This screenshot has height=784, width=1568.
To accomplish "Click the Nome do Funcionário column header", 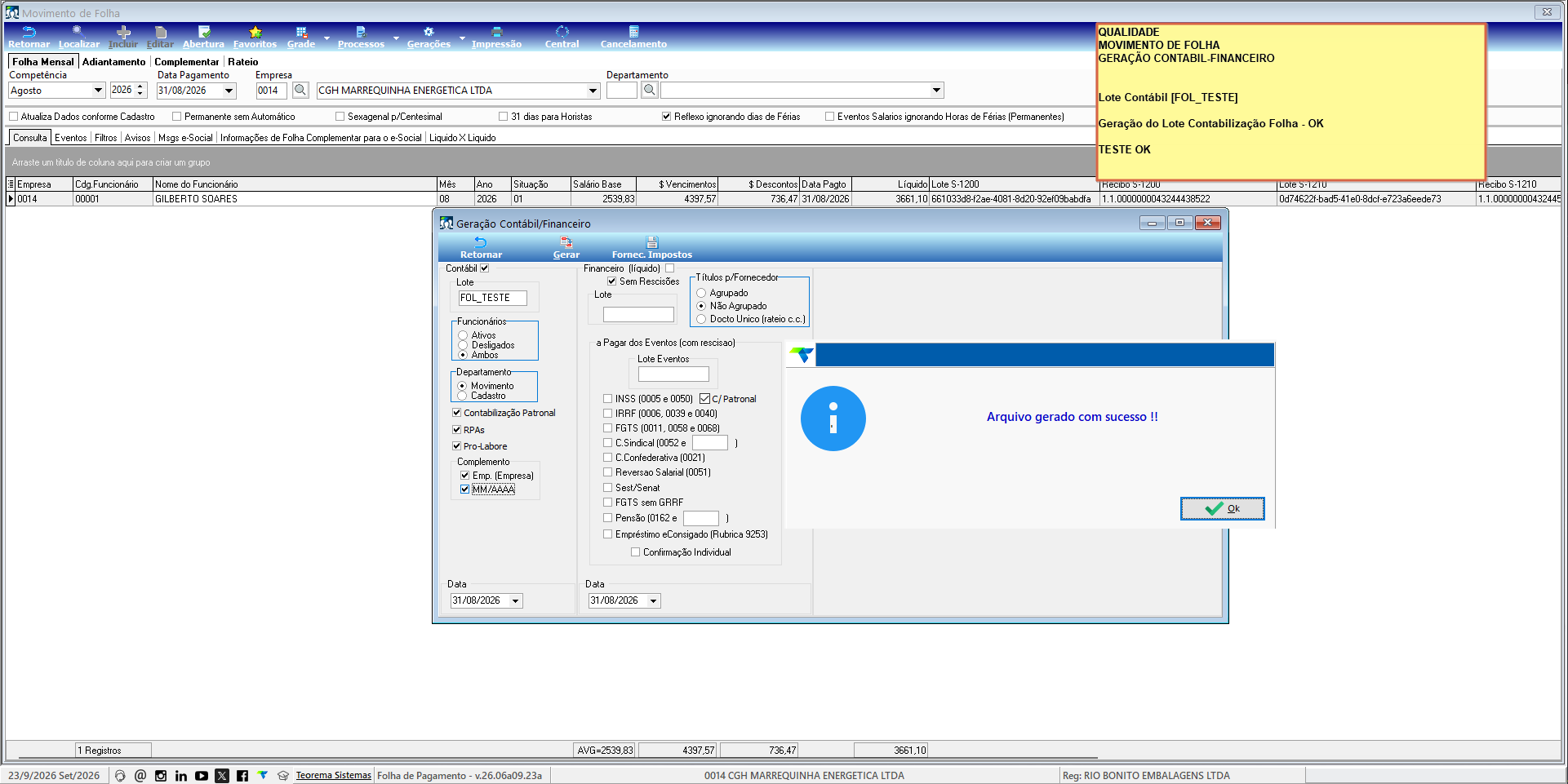I will pos(295,184).
